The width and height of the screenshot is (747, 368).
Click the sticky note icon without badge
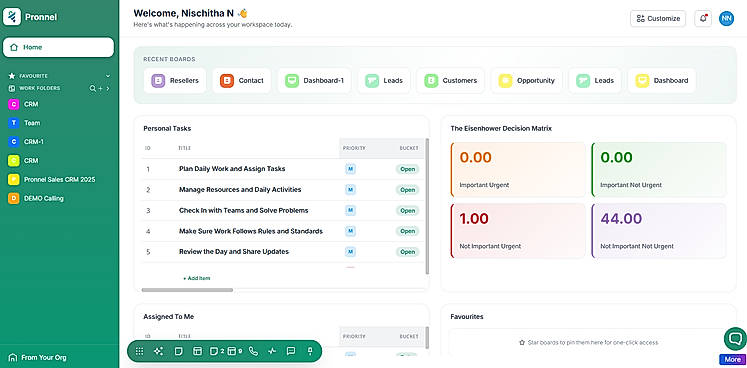pyautogui.click(x=179, y=351)
